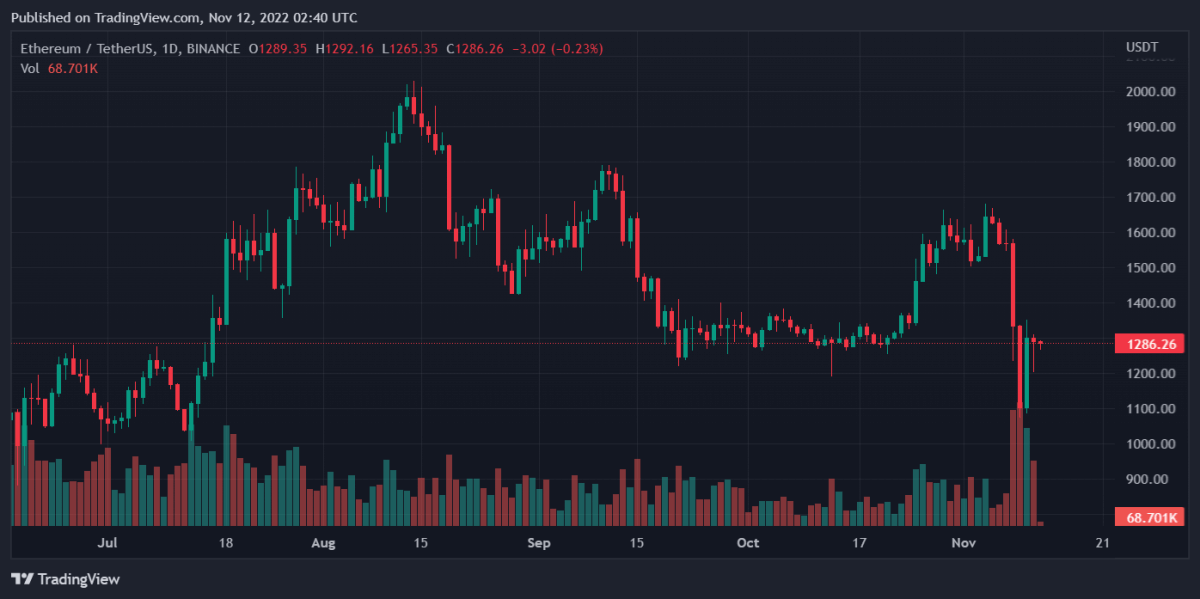Click the TradingView logo icon
This screenshot has height=599, width=1200.
click(21, 579)
